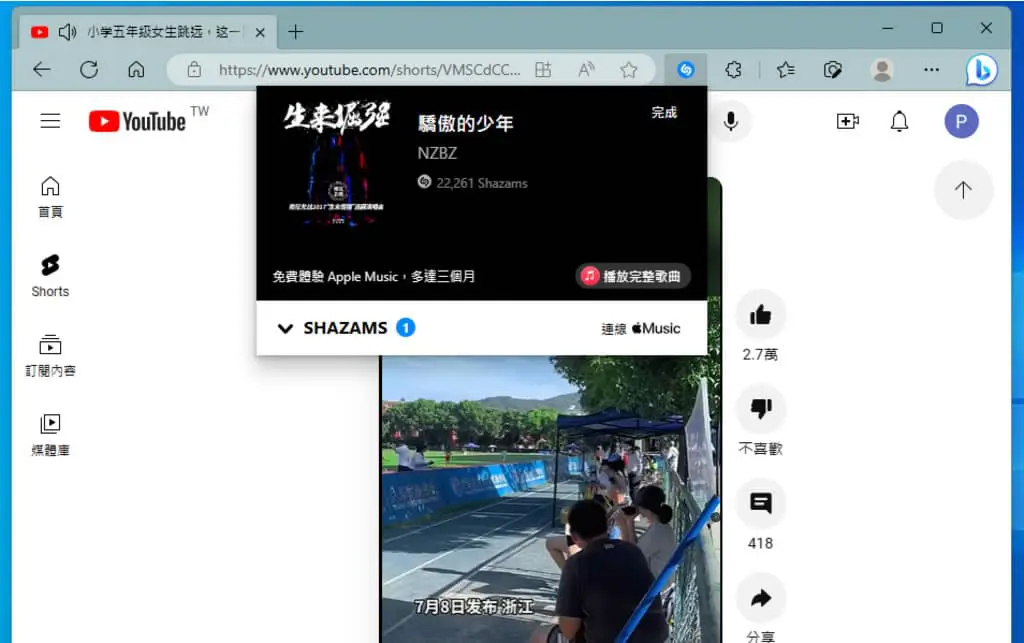The width and height of the screenshot is (1024, 643).
Task: Go to the subscriptions sidebar item
Action: [x=50, y=355]
